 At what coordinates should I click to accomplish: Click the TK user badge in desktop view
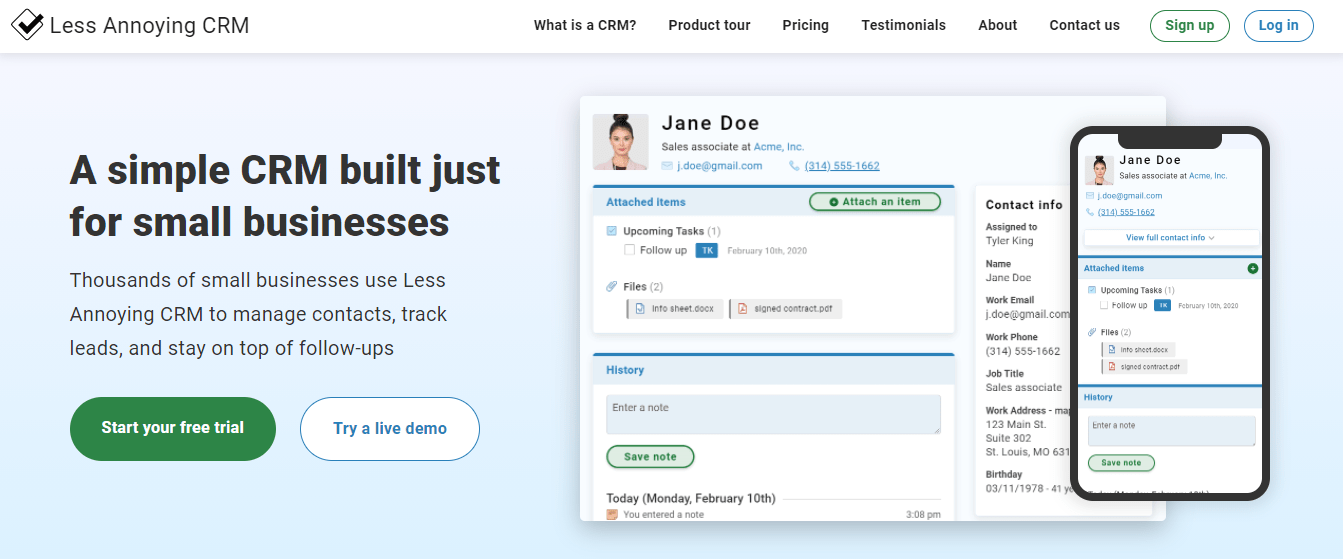pos(707,250)
